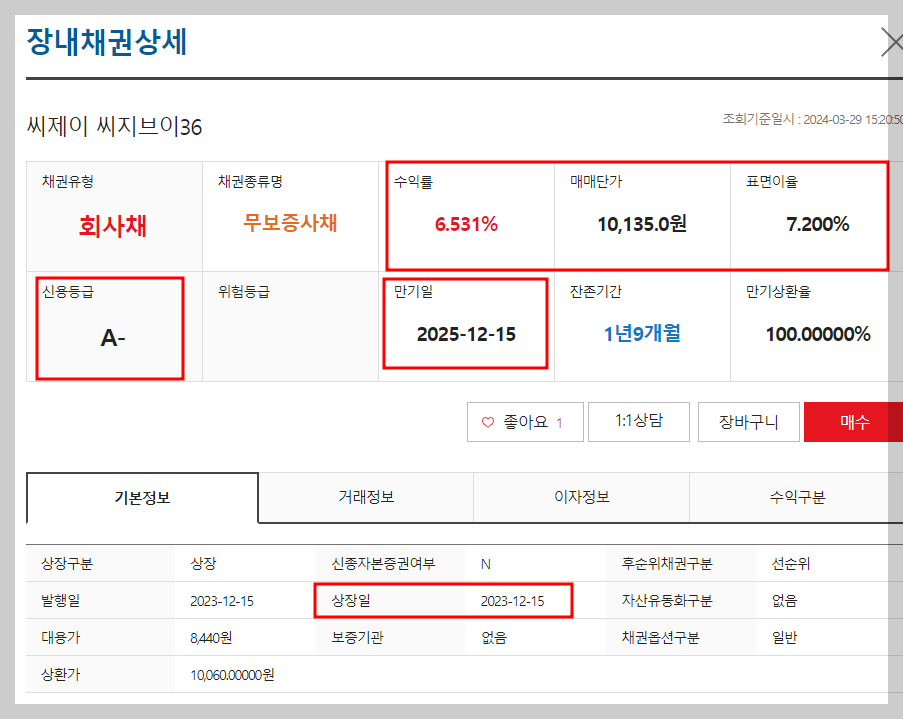Image resolution: width=903 pixels, height=719 pixels.
Task: Click the 무보증사채 bond category value
Action: pos(290,223)
